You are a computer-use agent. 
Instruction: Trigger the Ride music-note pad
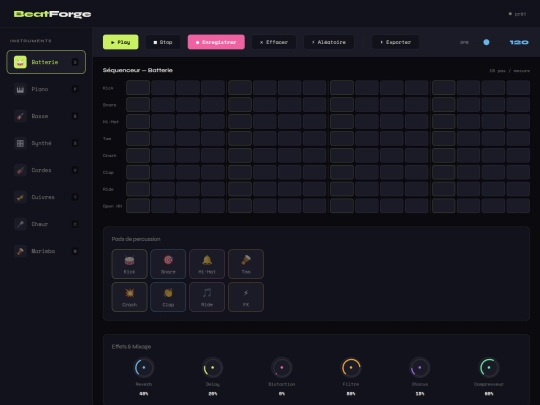point(207,297)
